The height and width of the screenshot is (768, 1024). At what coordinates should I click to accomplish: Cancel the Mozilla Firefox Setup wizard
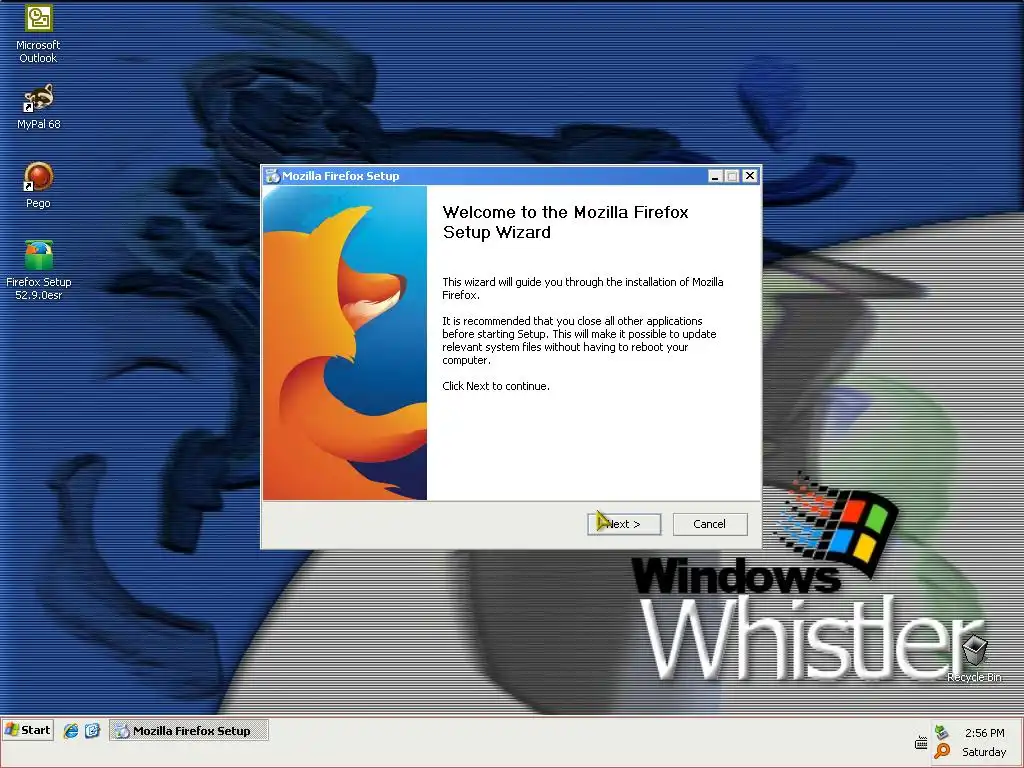[710, 524]
